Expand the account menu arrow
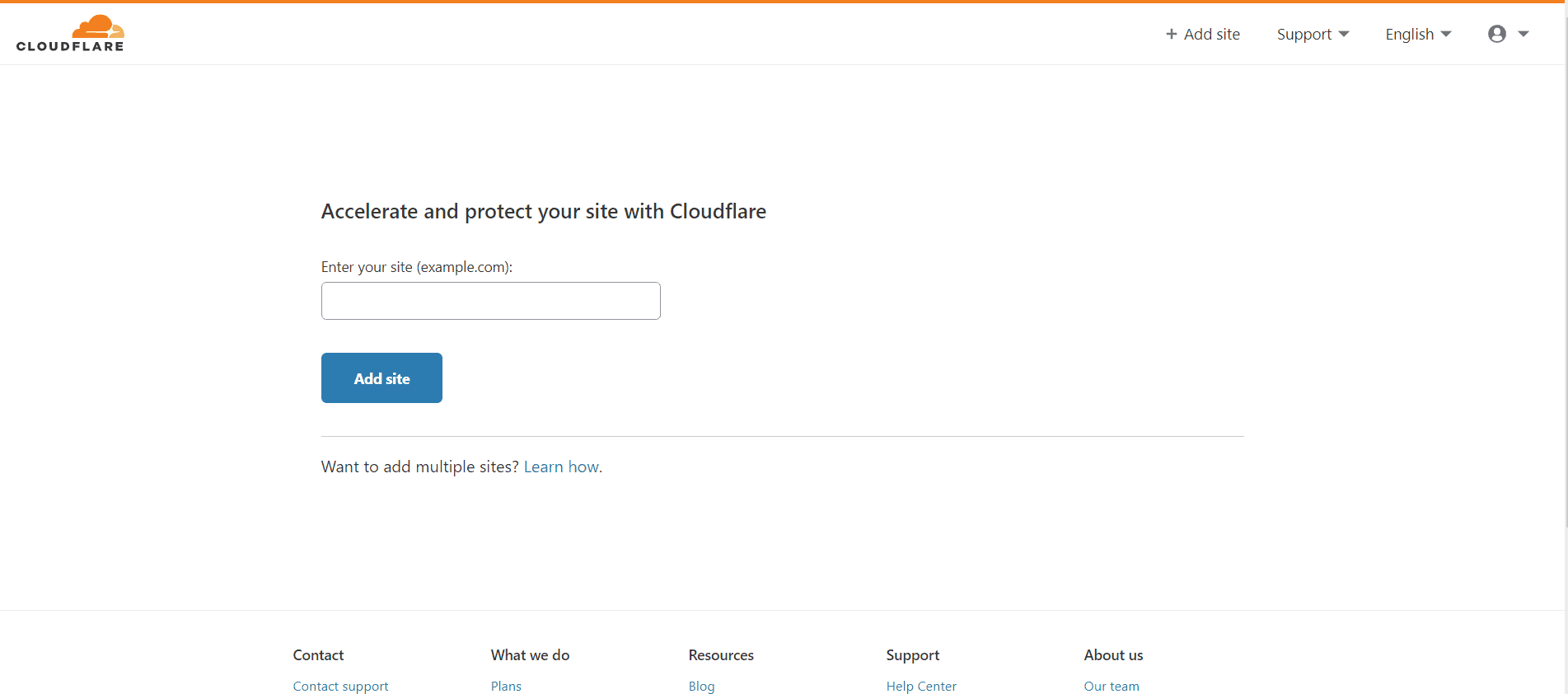 pyautogui.click(x=1524, y=34)
